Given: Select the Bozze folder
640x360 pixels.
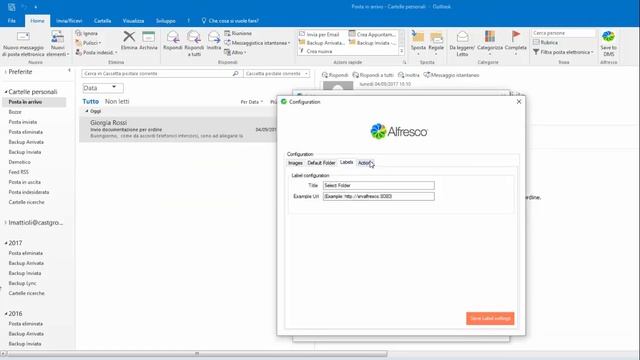Looking at the screenshot, I should pyautogui.click(x=15, y=112).
